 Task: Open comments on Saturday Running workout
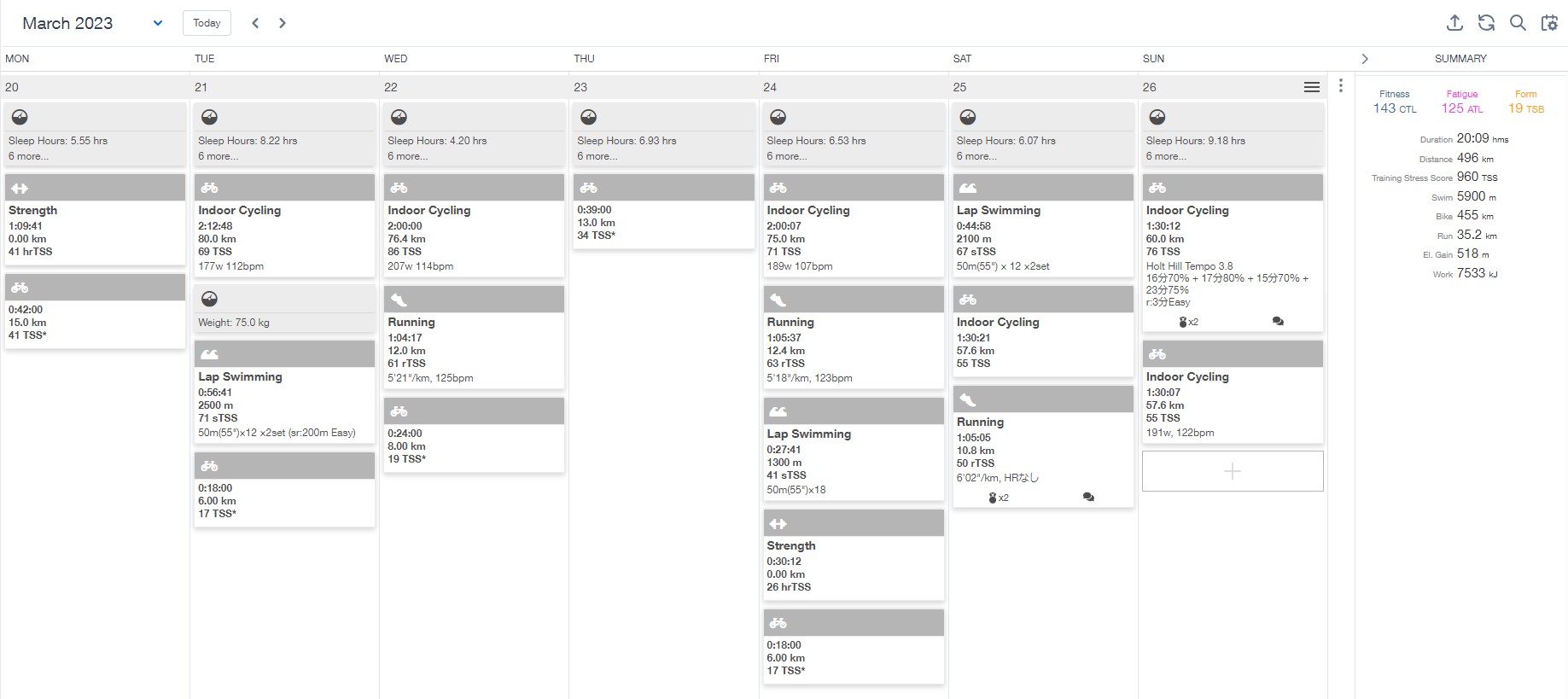tap(1088, 497)
